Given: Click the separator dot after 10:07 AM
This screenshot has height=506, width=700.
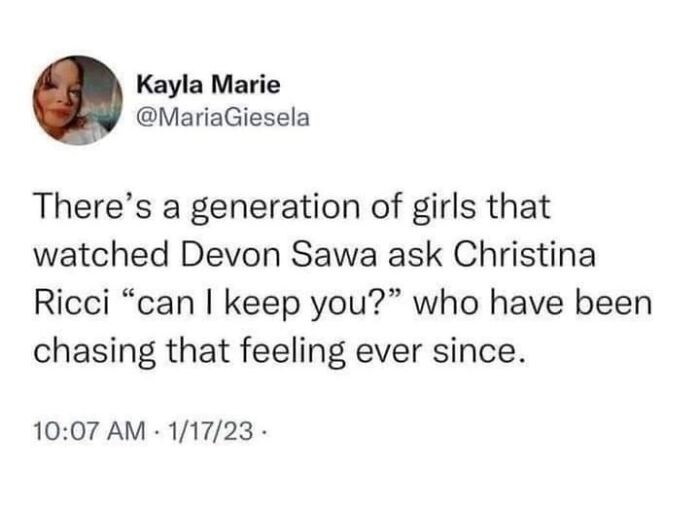Looking at the screenshot, I should [156, 432].
